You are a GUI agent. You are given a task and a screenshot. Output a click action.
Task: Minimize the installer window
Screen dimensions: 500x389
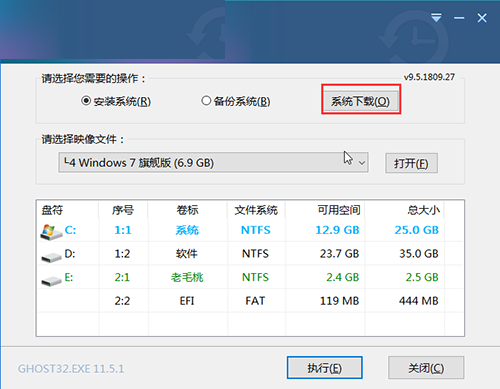(459, 18)
